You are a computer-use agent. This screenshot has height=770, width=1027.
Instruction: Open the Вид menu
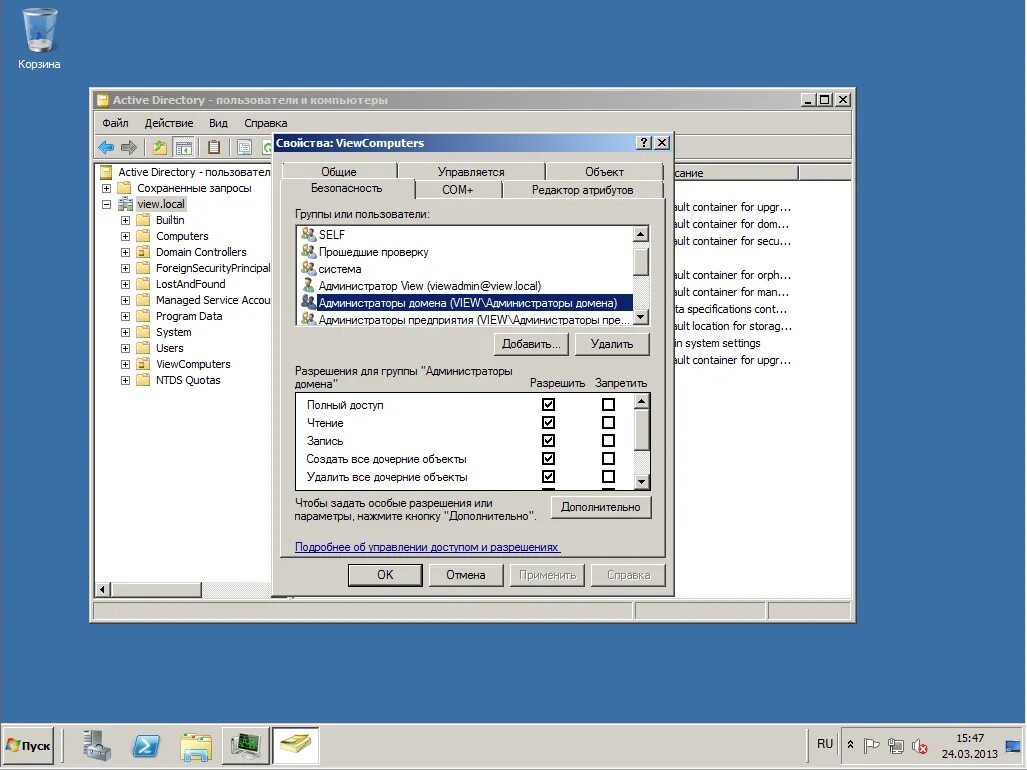coord(218,123)
